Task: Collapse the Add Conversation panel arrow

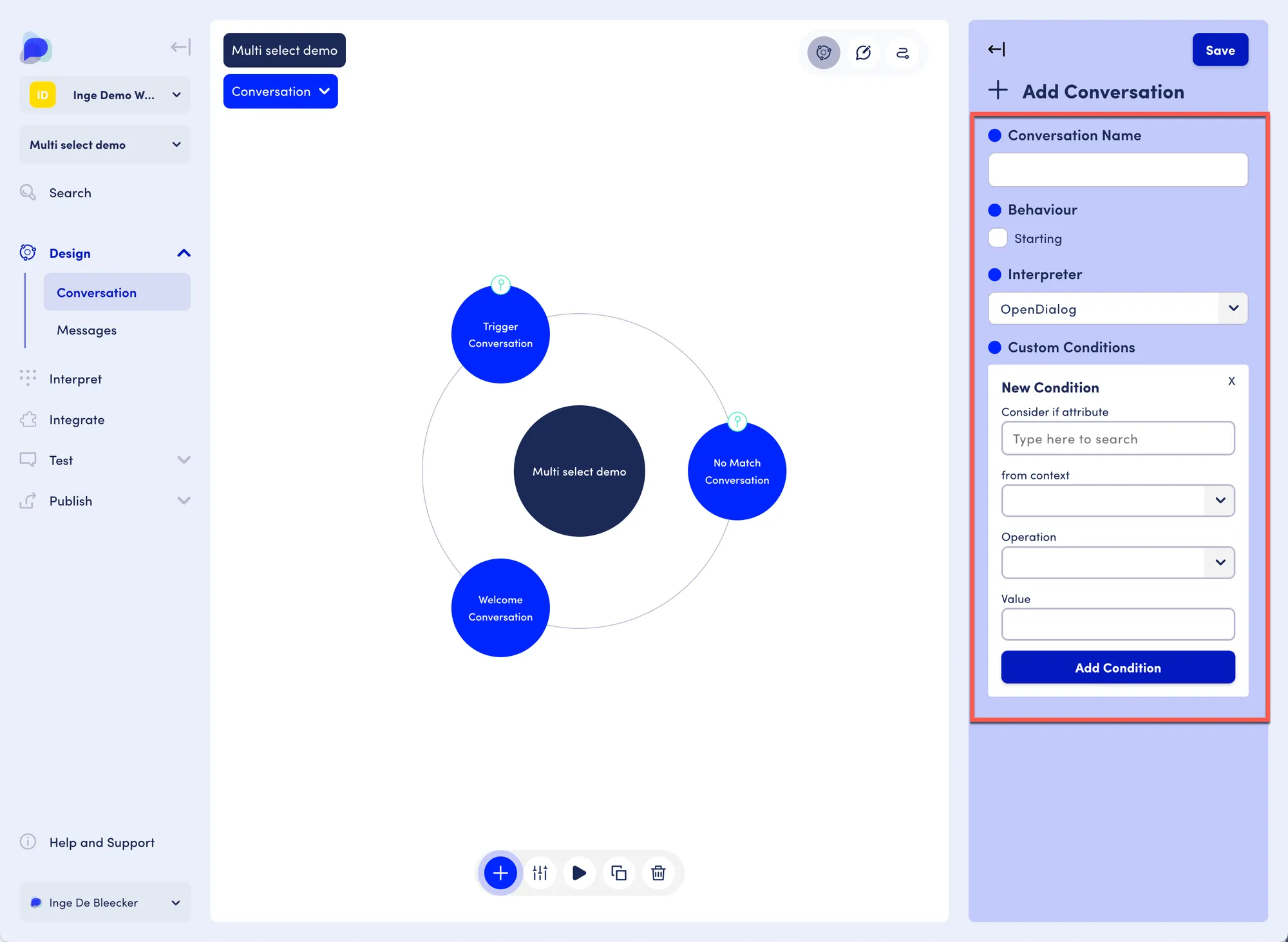Action: click(996, 50)
